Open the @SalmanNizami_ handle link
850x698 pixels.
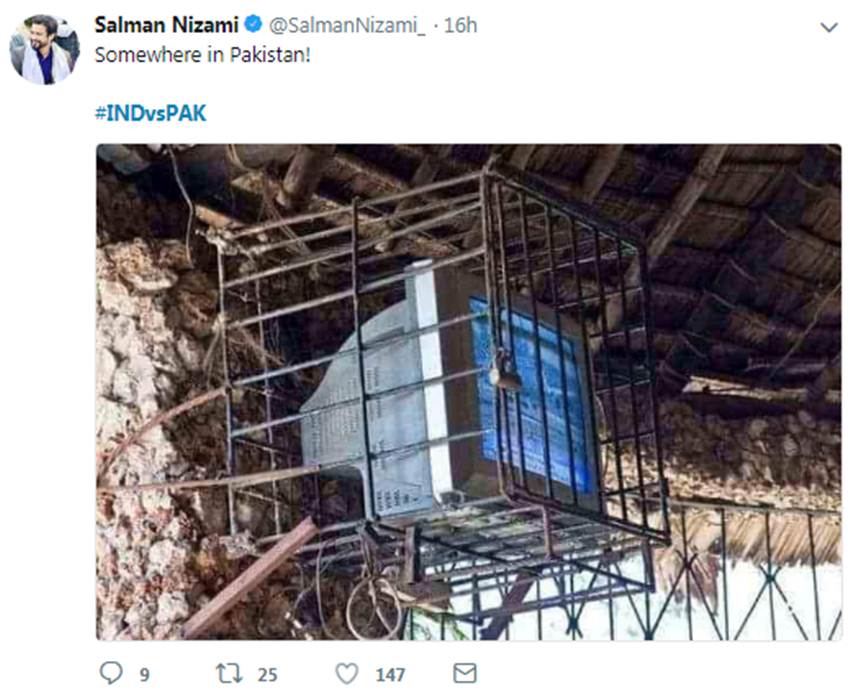coord(346,26)
